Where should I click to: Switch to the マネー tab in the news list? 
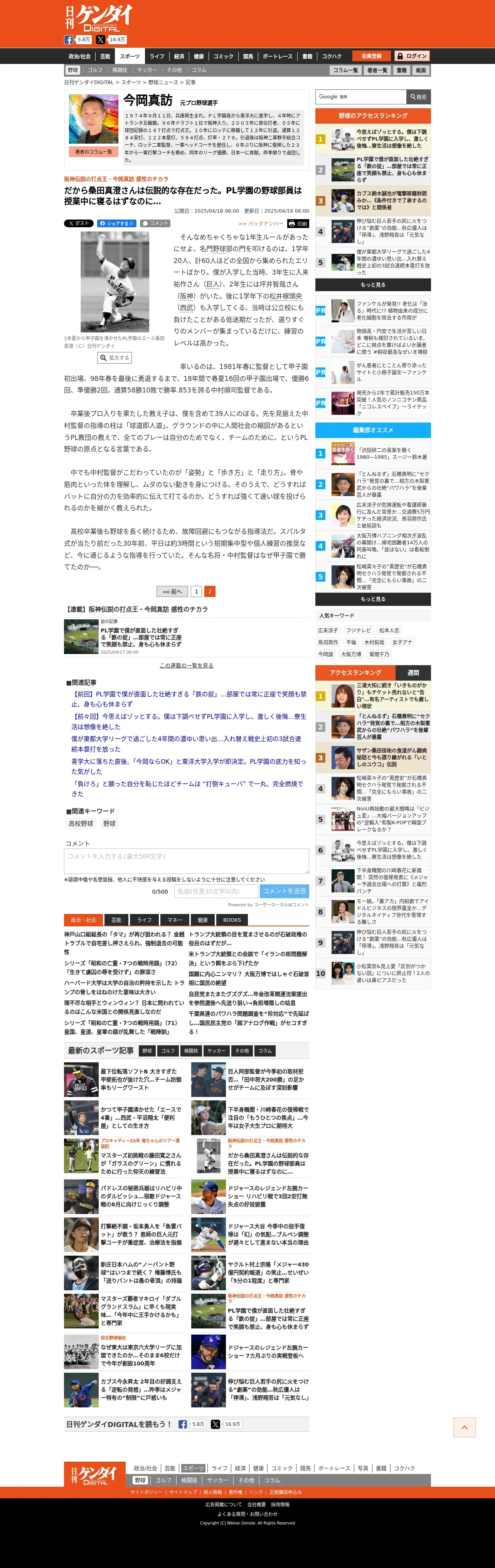coord(175,920)
